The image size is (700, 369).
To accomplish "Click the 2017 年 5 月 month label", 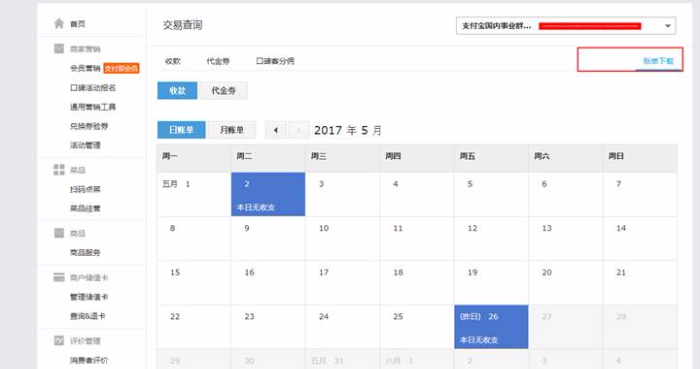I will tap(348, 130).
